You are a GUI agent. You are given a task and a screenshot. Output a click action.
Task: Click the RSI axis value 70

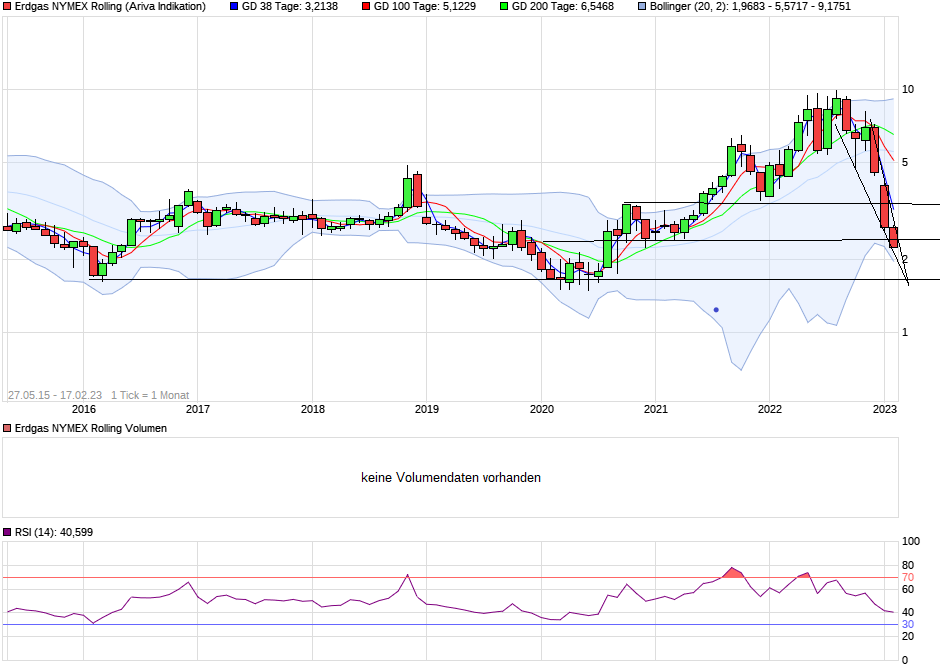908,578
